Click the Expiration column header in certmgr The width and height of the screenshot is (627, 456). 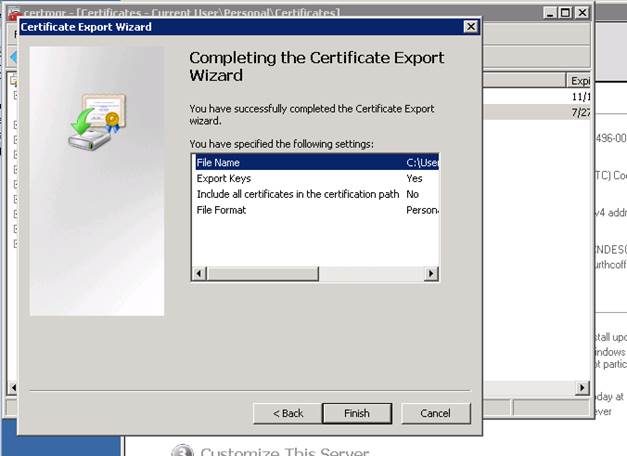click(x=580, y=80)
